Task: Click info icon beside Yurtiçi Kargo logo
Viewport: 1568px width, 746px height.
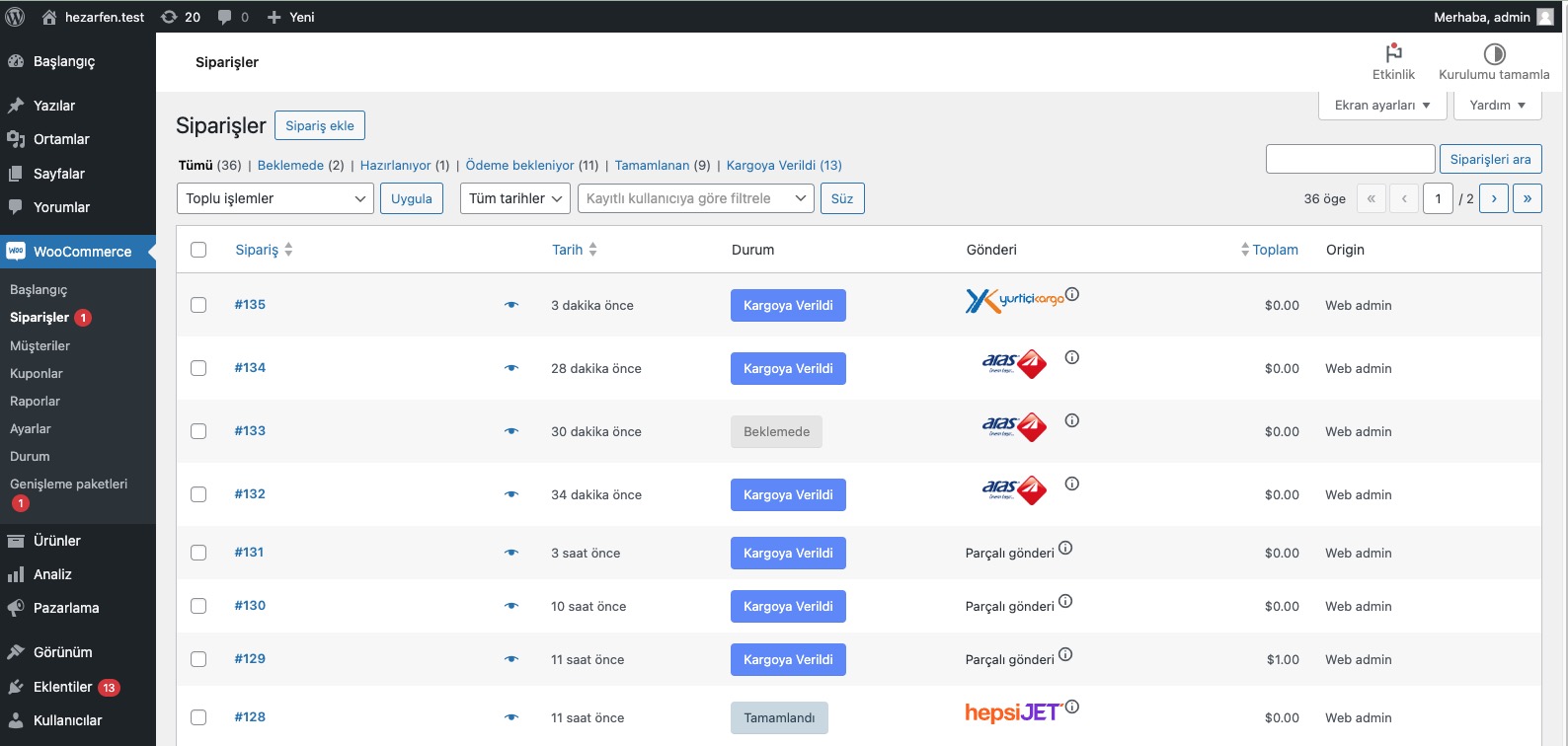Action: pyautogui.click(x=1072, y=294)
